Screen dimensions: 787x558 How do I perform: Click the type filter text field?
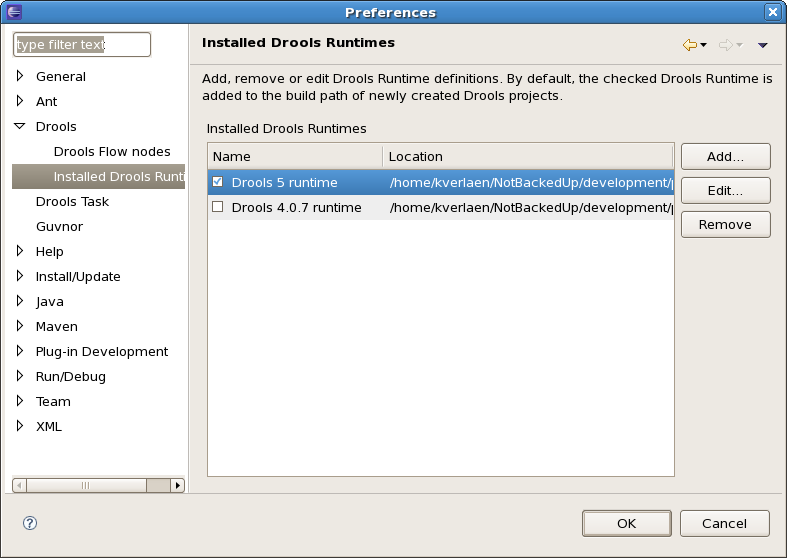tap(81, 45)
